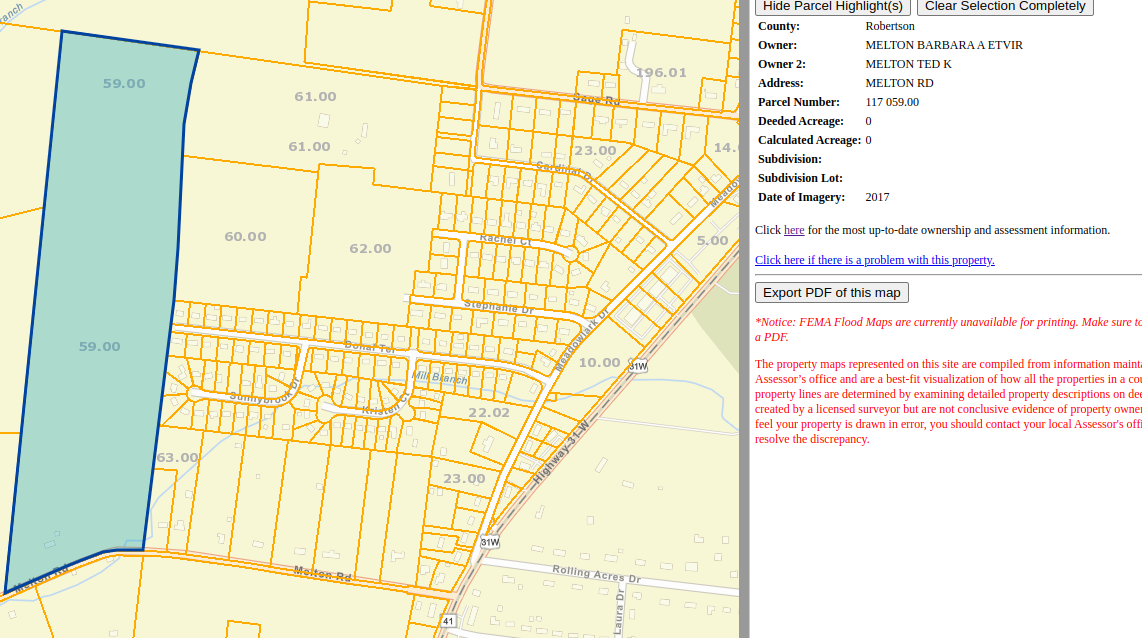Click the address value MELTON RD
Viewport: 1142px width, 638px height.
point(899,83)
